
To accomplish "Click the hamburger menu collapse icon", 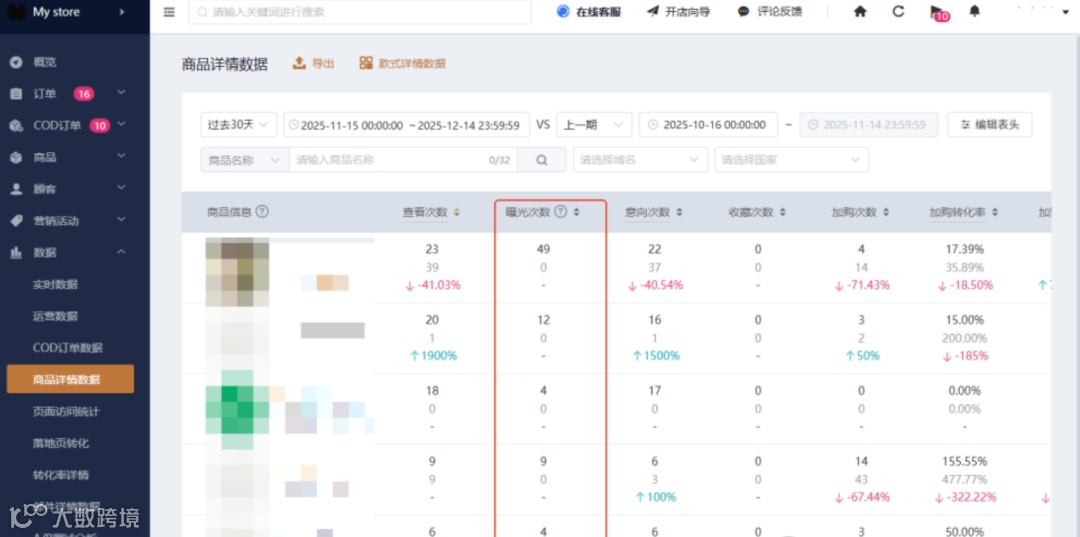I will click(x=169, y=12).
